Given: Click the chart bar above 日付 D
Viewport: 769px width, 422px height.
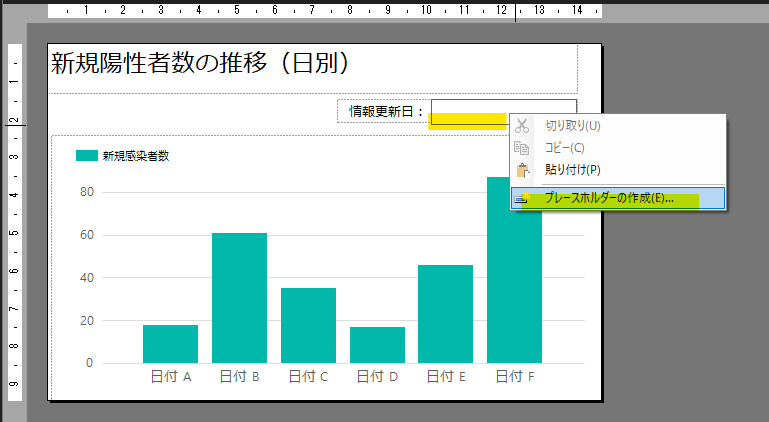Looking at the screenshot, I should pos(377,345).
